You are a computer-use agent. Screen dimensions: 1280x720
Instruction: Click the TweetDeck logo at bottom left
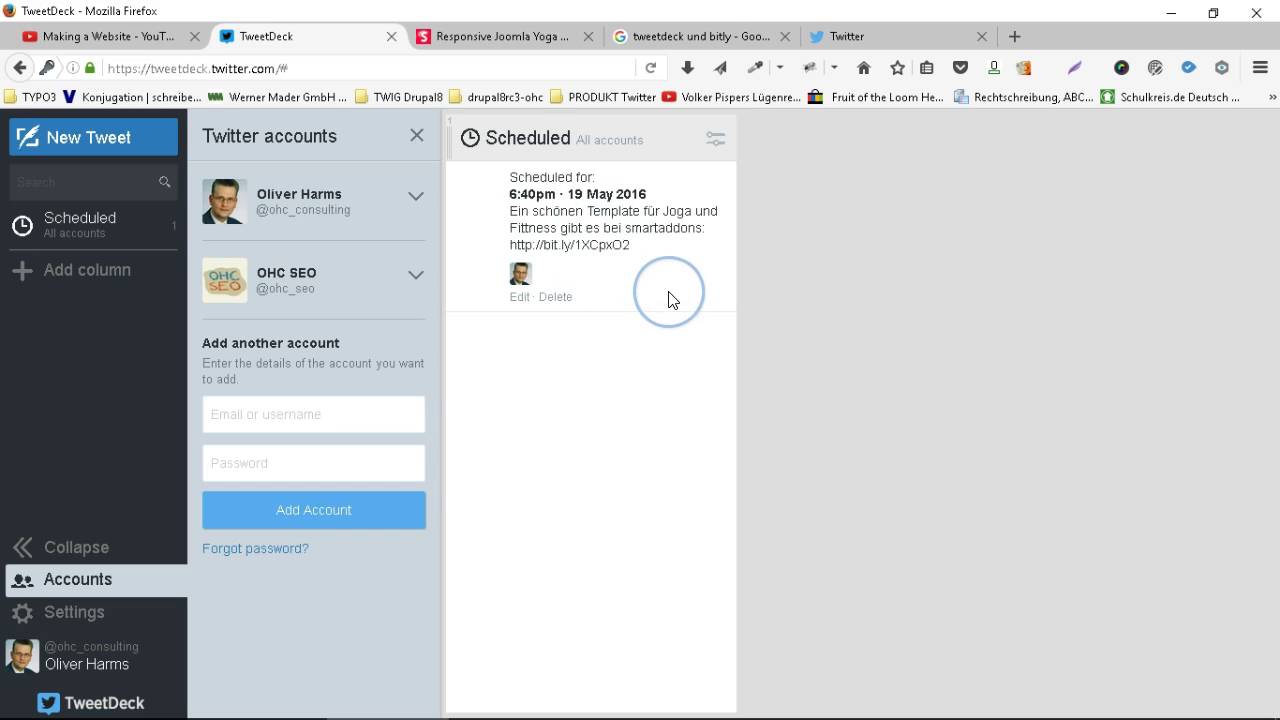coord(91,703)
